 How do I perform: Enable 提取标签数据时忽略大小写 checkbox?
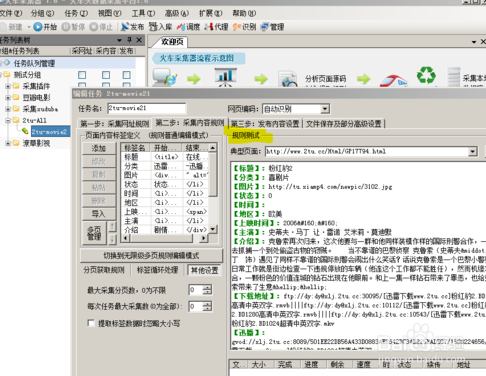click(x=91, y=323)
